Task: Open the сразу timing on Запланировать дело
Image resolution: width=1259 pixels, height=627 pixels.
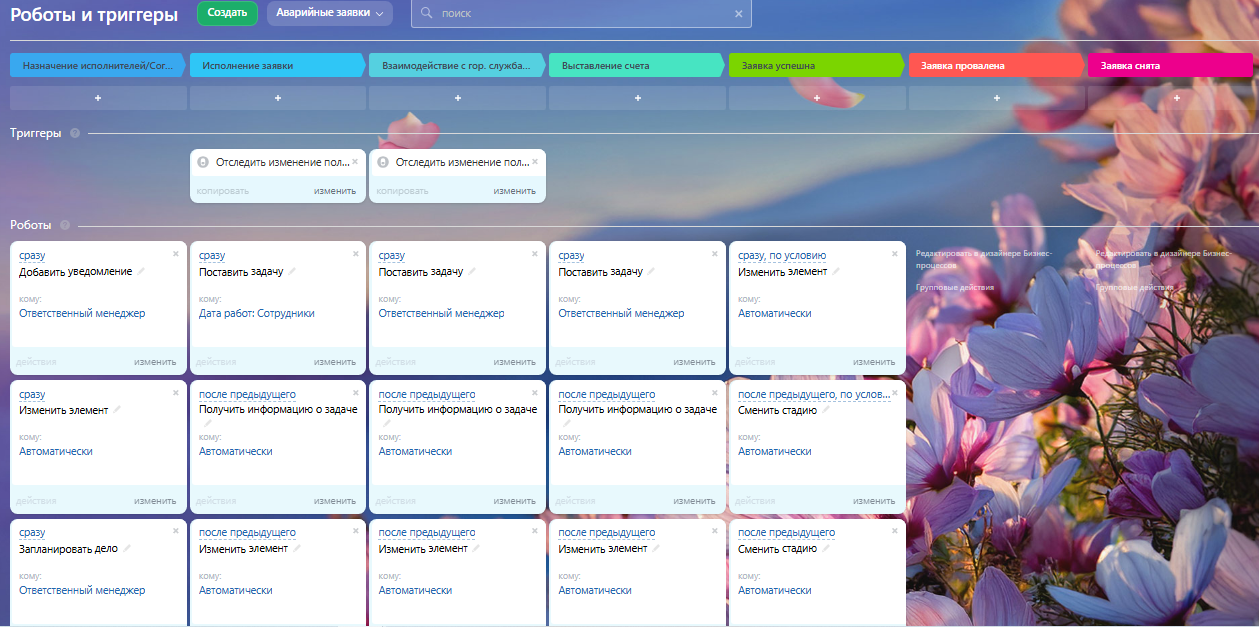Action: [x=32, y=532]
